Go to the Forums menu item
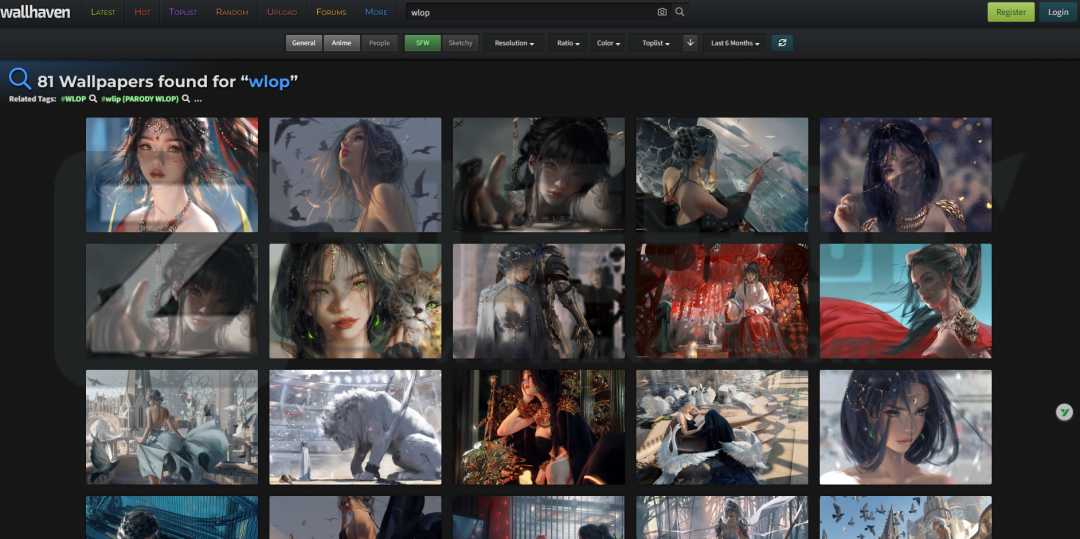The width and height of the screenshot is (1080, 539). click(x=331, y=12)
